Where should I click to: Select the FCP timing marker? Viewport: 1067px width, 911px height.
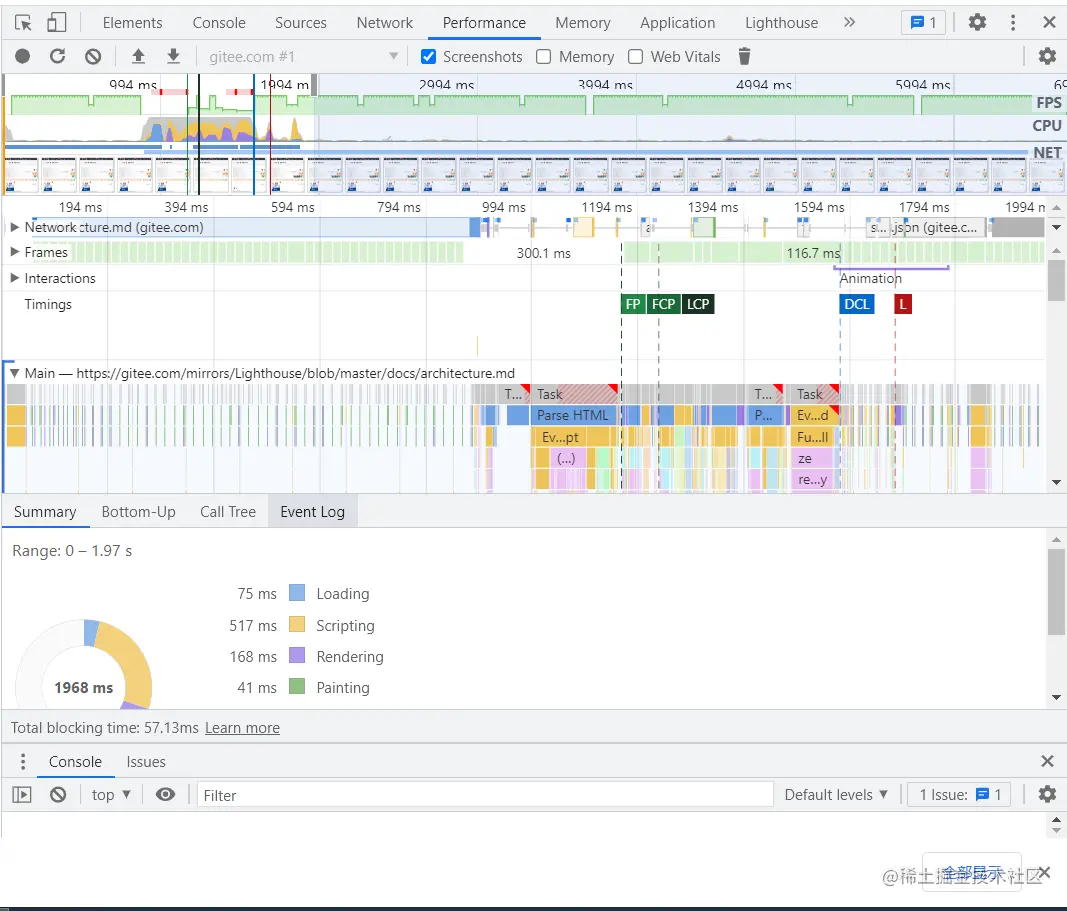pyautogui.click(x=663, y=304)
